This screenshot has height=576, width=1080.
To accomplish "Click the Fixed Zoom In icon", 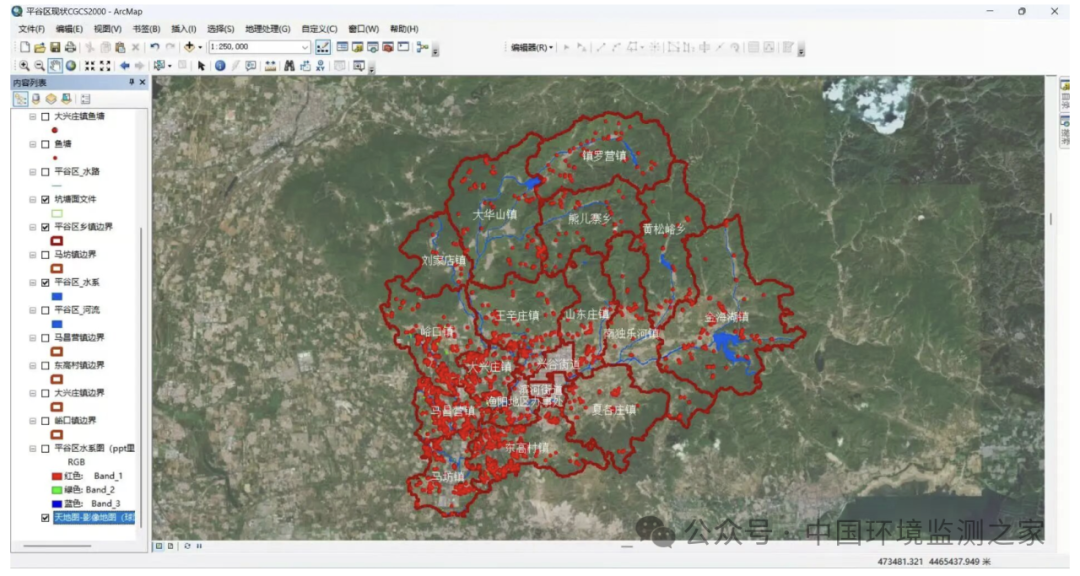I will (90, 66).
